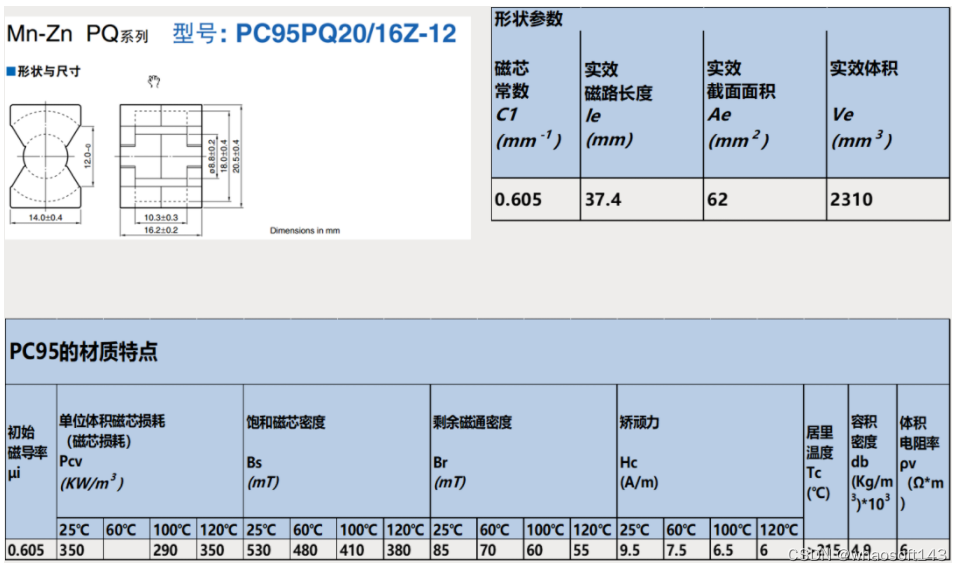Click the '形状参数' table title
The height and width of the screenshot is (571, 962).
pos(528,19)
